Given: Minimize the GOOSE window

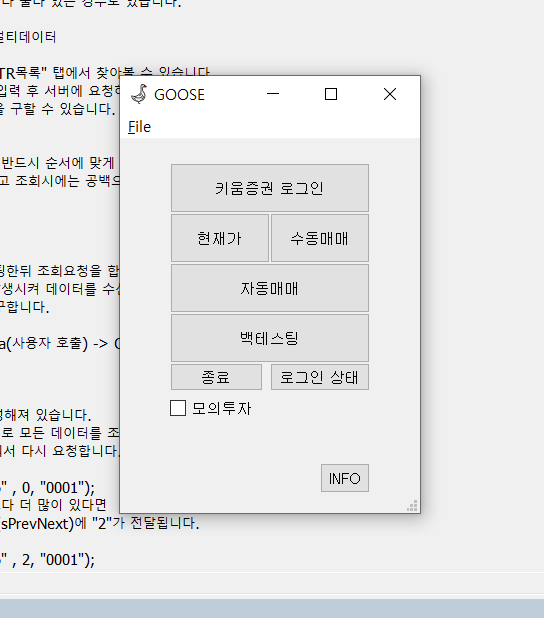Looking at the screenshot, I should [273, 94].
